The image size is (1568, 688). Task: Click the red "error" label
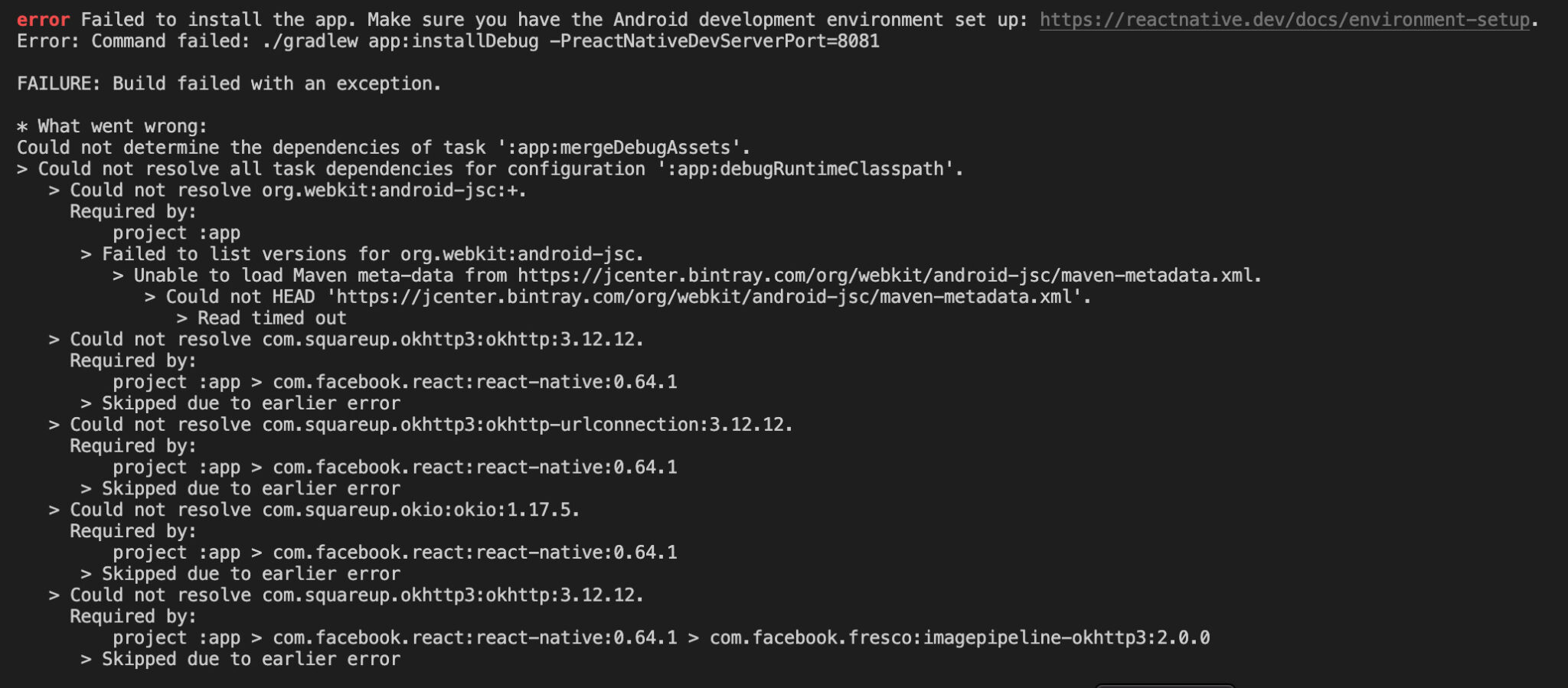(43, 20)
